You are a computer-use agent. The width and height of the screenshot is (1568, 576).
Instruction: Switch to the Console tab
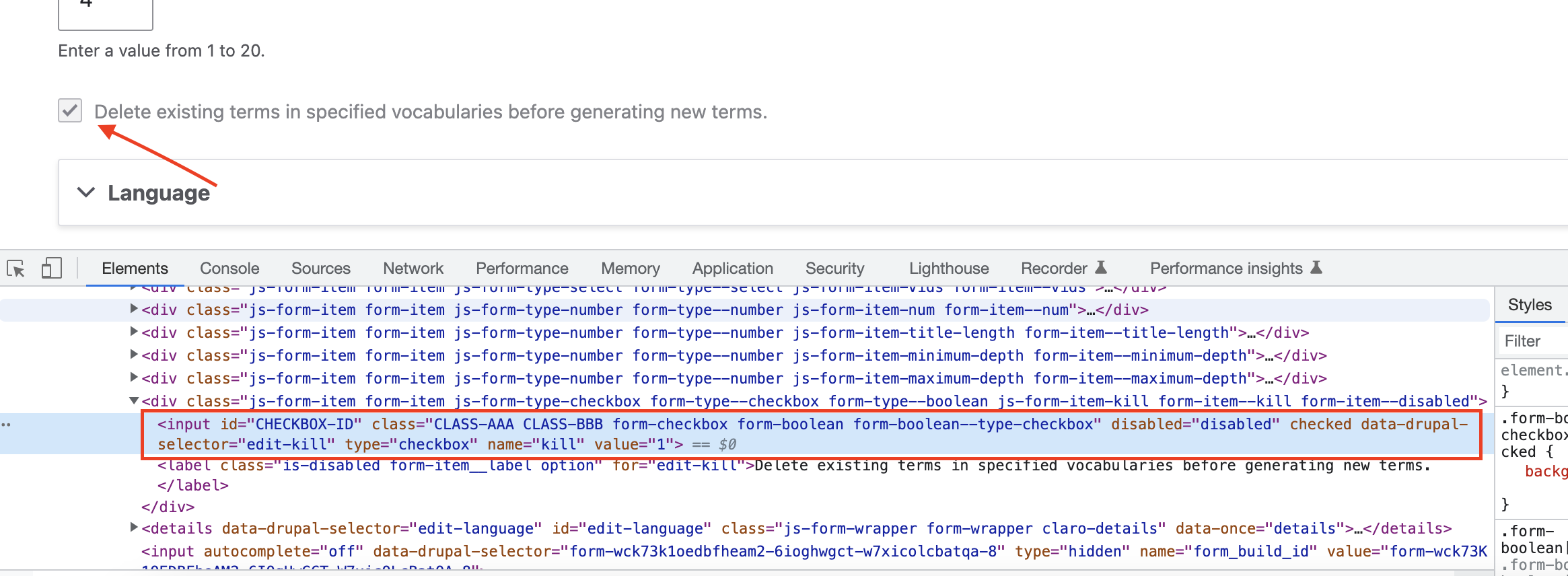pos(229,268)
